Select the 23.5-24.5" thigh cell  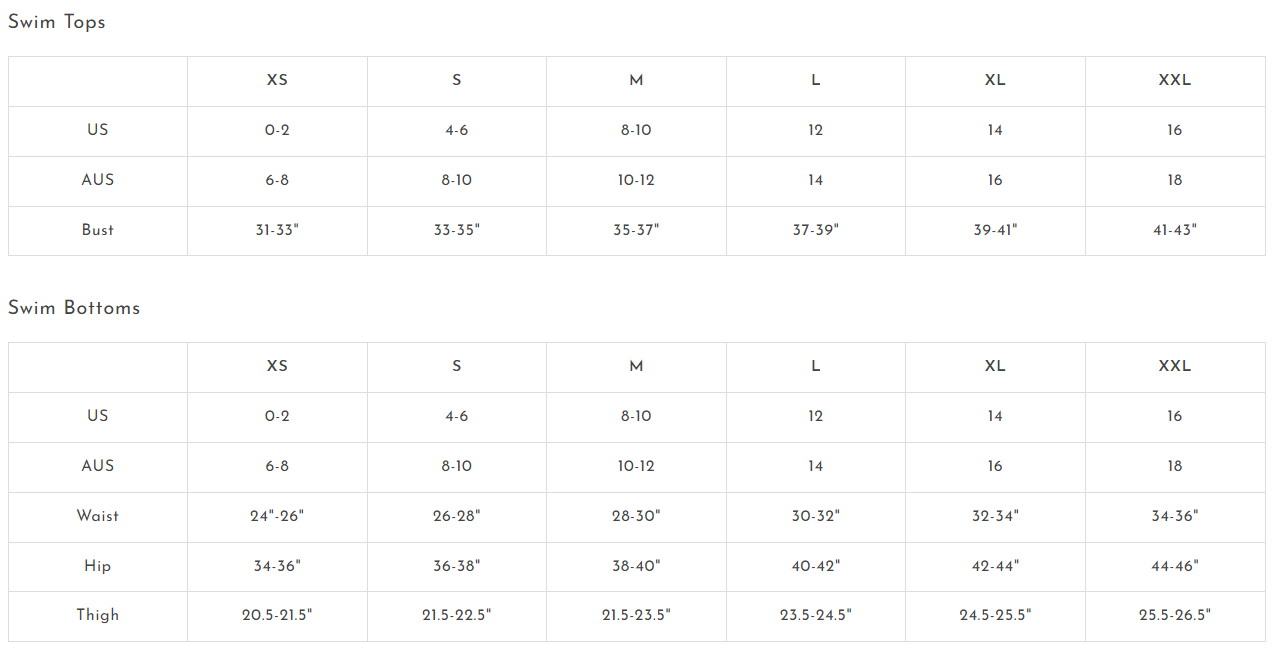[815, 615]
